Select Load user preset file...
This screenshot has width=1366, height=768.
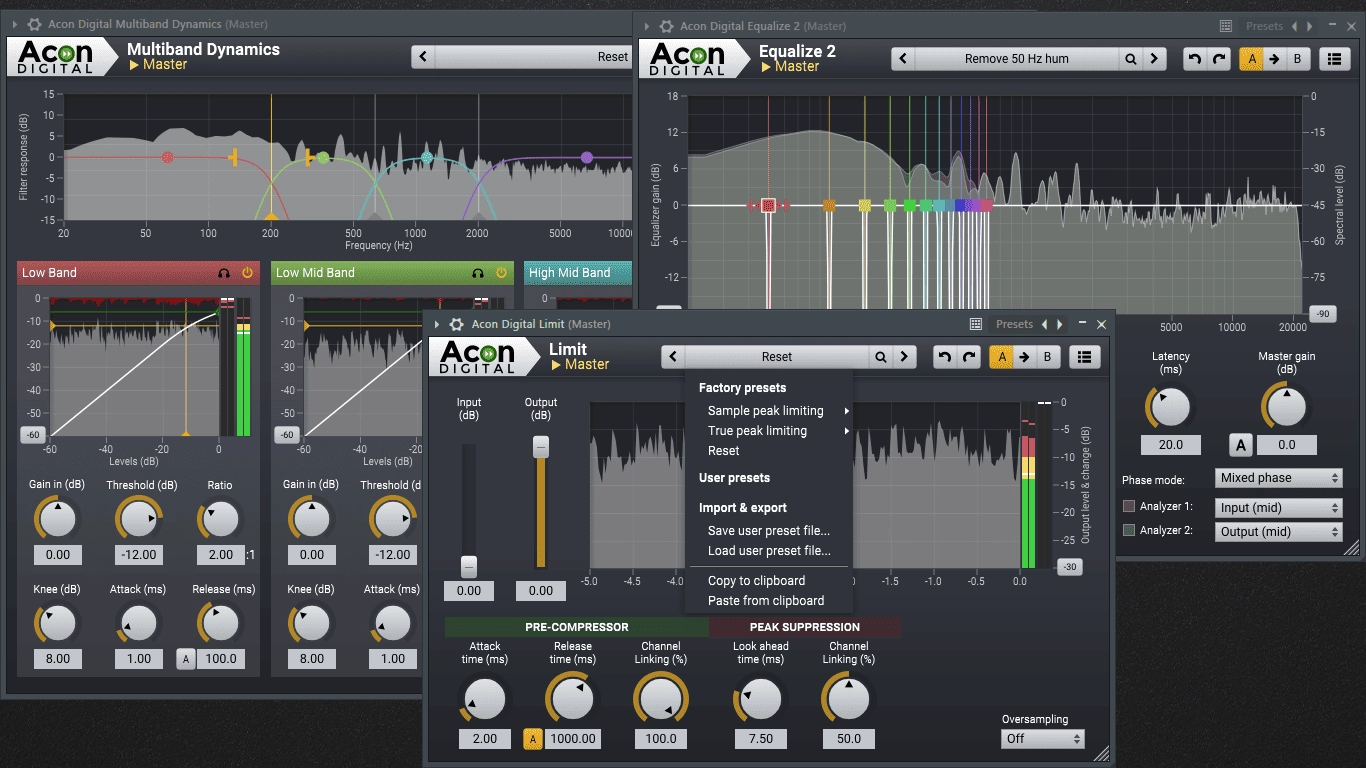[771, 551]
